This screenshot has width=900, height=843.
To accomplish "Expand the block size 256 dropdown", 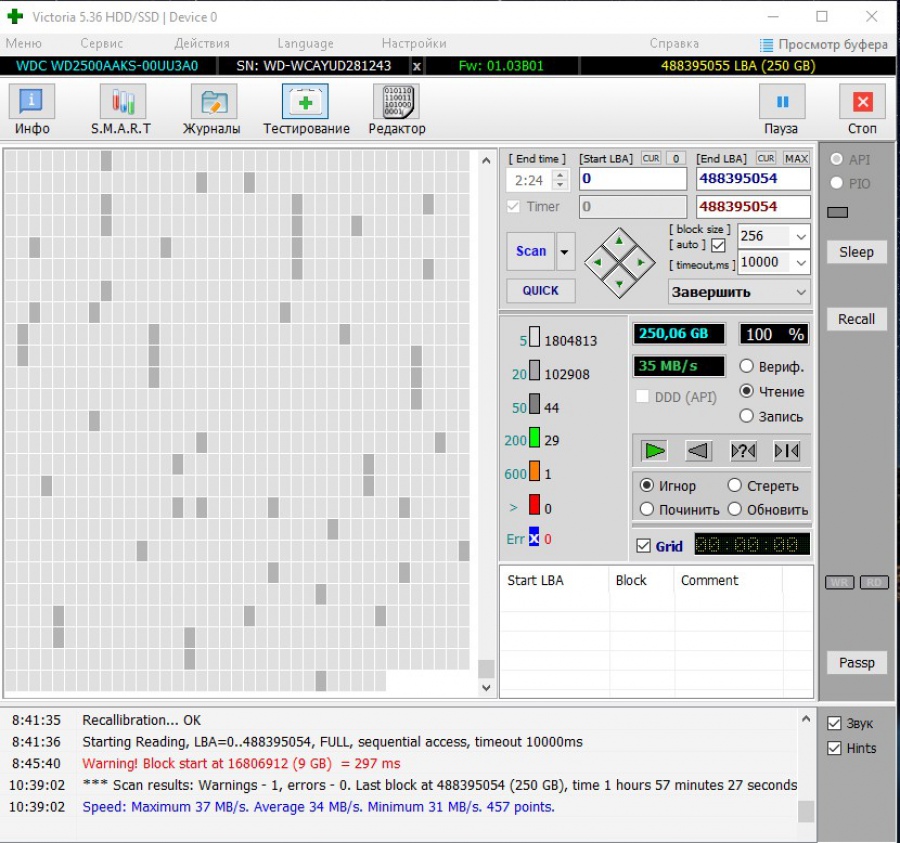I will point(800,237).
